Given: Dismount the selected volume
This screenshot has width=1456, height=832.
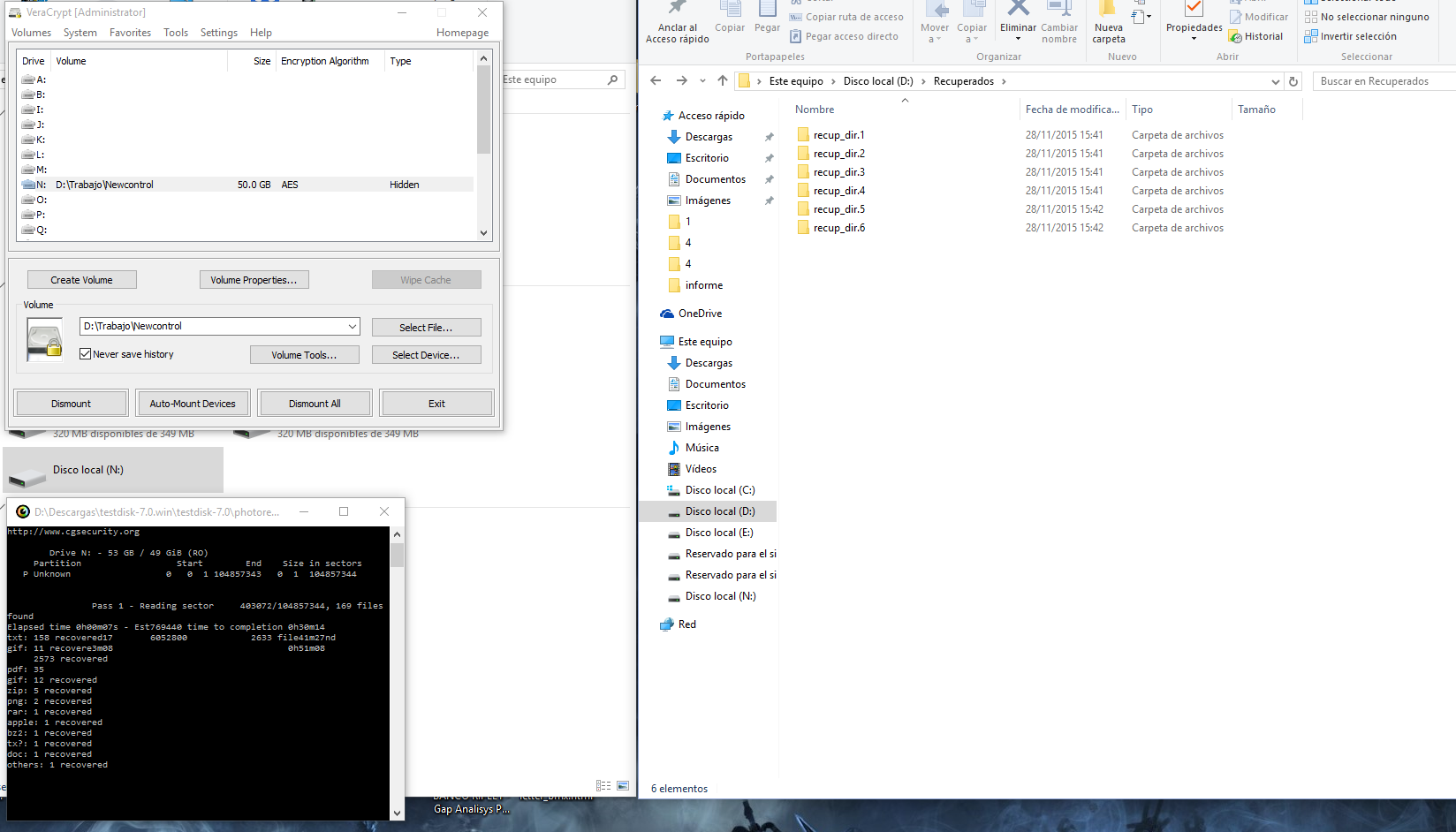Looking at the screenshot, I should pos(72,404).
